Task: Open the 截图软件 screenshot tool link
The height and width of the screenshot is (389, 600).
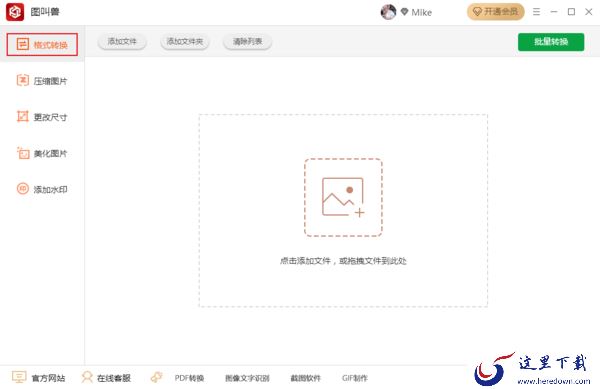Action: click(305, 378)
